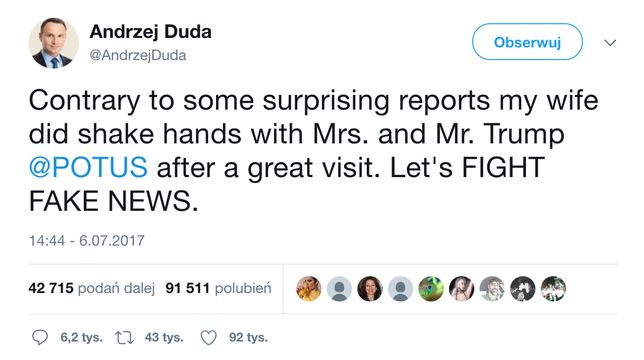Click the green peacock liker avatar
Viewport: 644px width, 360px height.
431,289
